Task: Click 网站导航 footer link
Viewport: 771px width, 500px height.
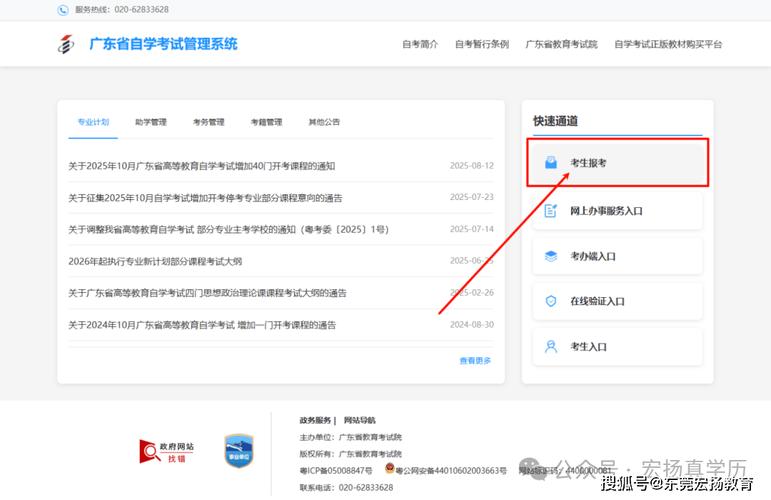Action: coord(359,420)
